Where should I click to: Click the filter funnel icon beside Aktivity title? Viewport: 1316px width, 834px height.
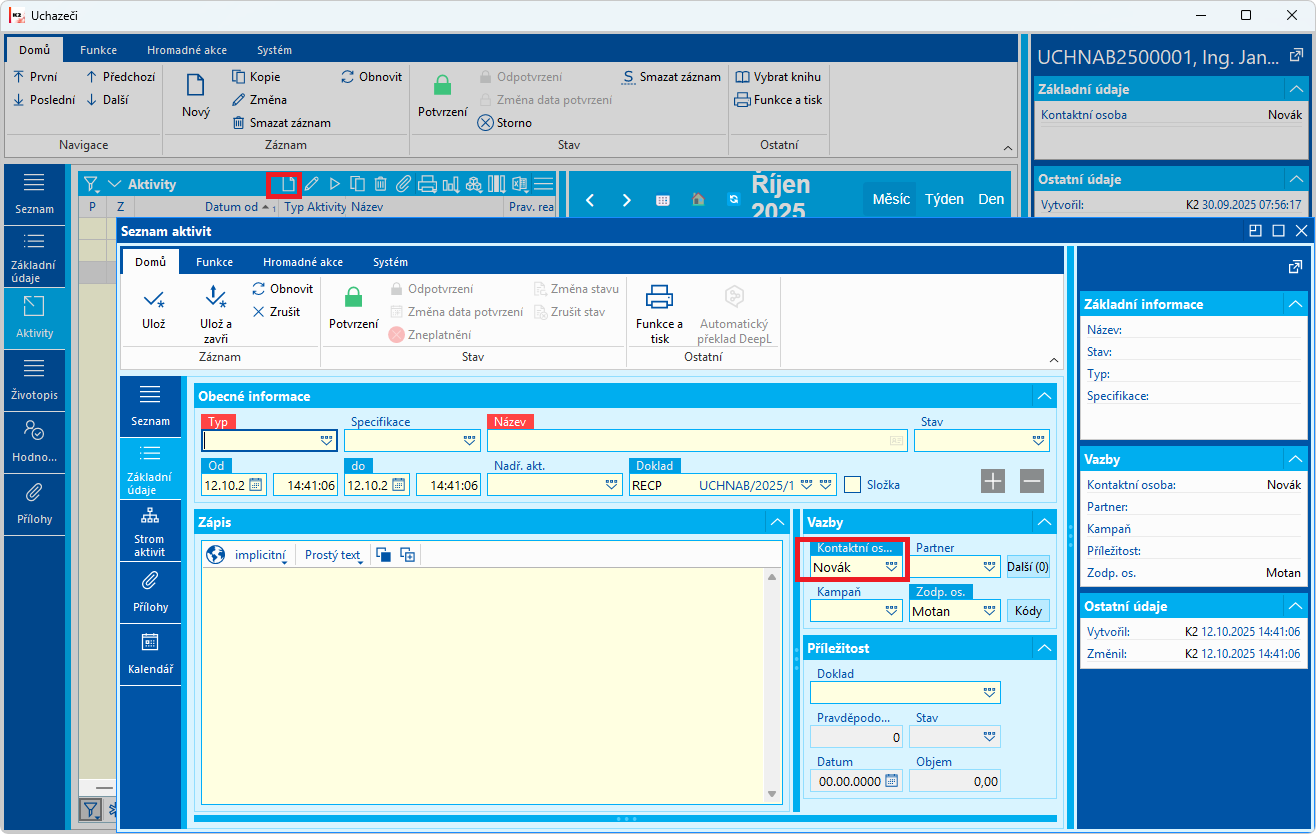pos(91,184)
